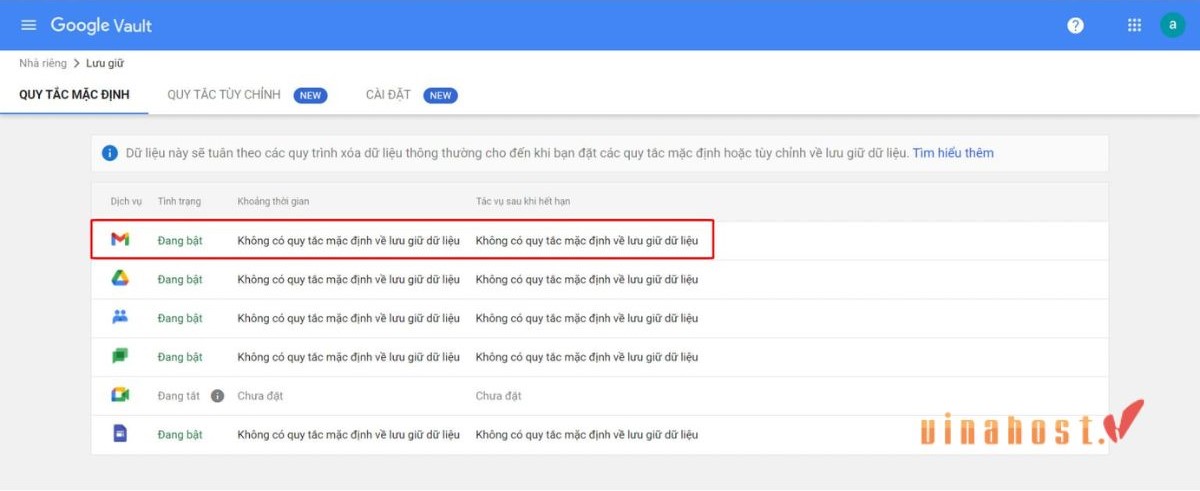Click Đang bật status in the Drive row
Screen dimensions: 1200x491
pyautogui.click(x=180, y=279)
